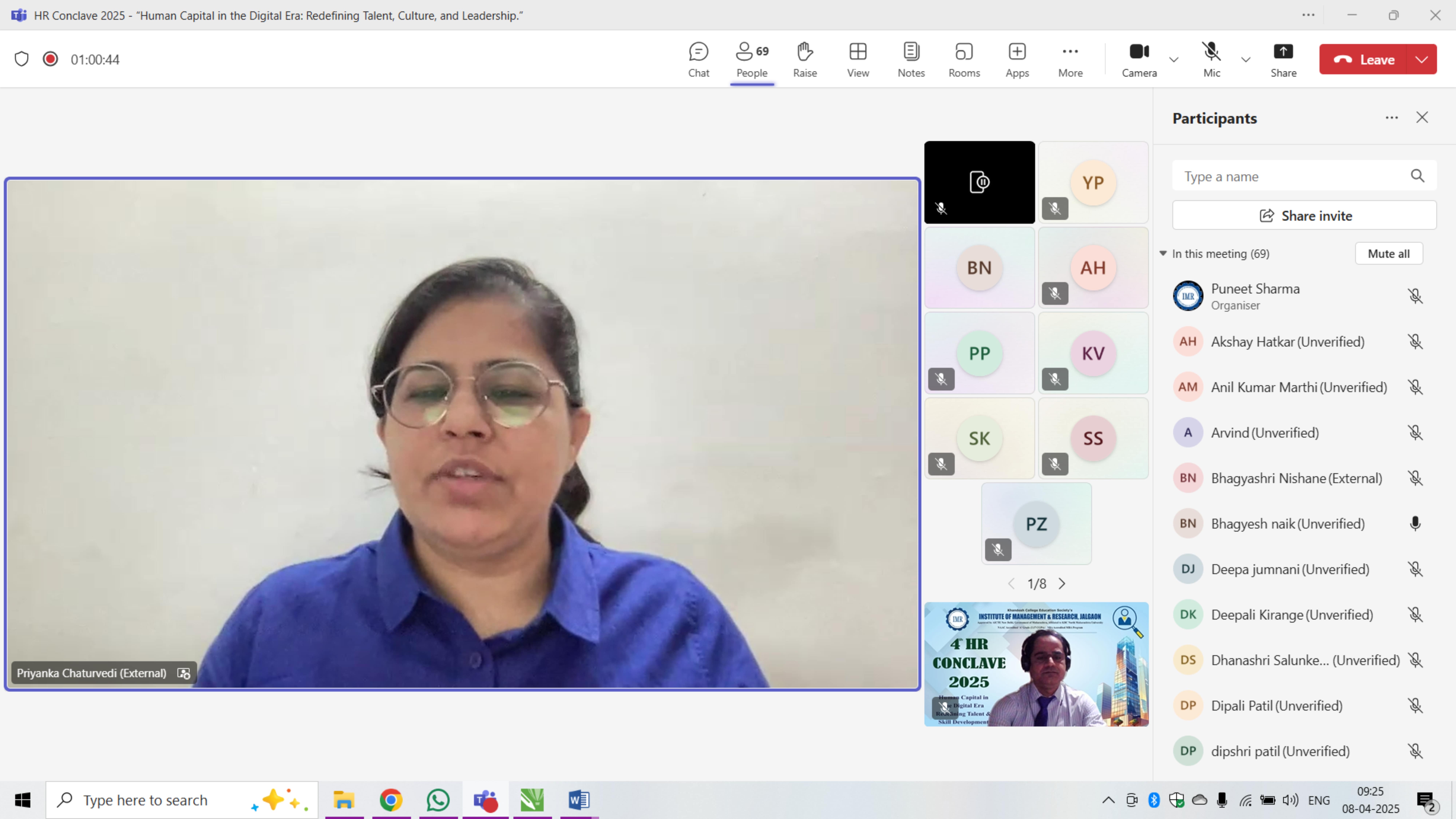Click the Share invite button

(1305, 215)
